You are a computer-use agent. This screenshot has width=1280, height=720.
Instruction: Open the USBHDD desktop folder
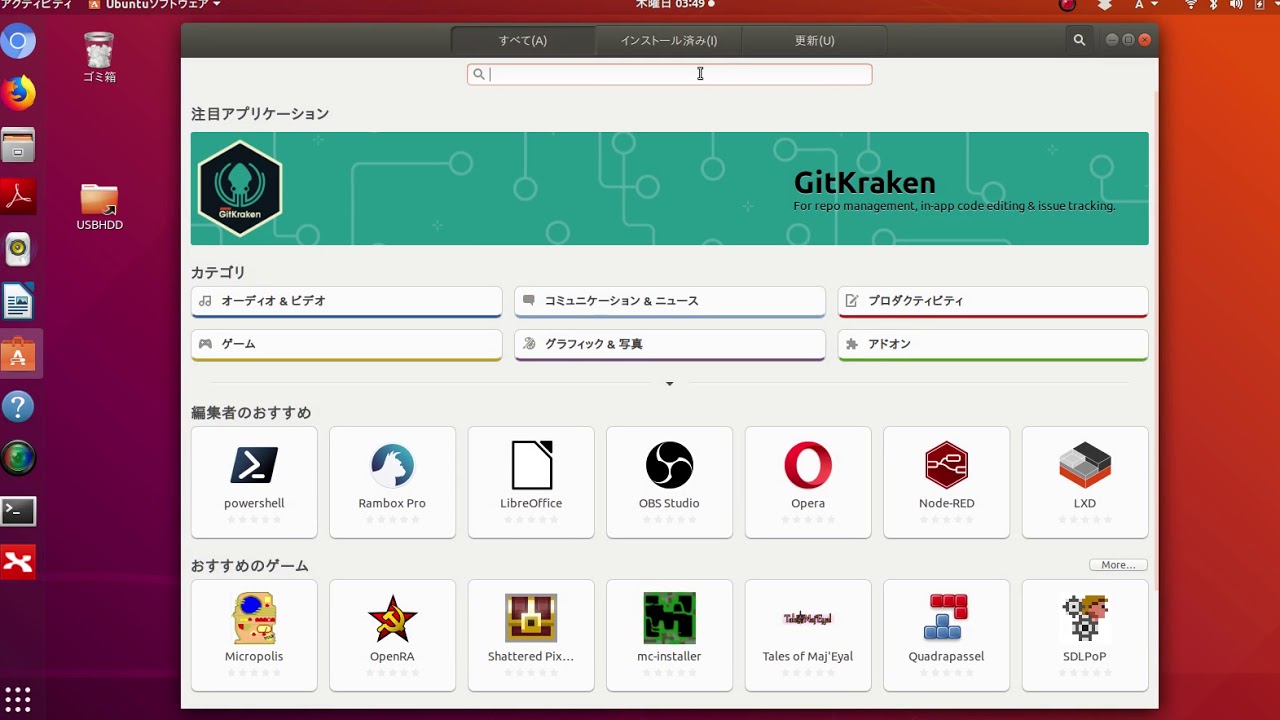99,208
